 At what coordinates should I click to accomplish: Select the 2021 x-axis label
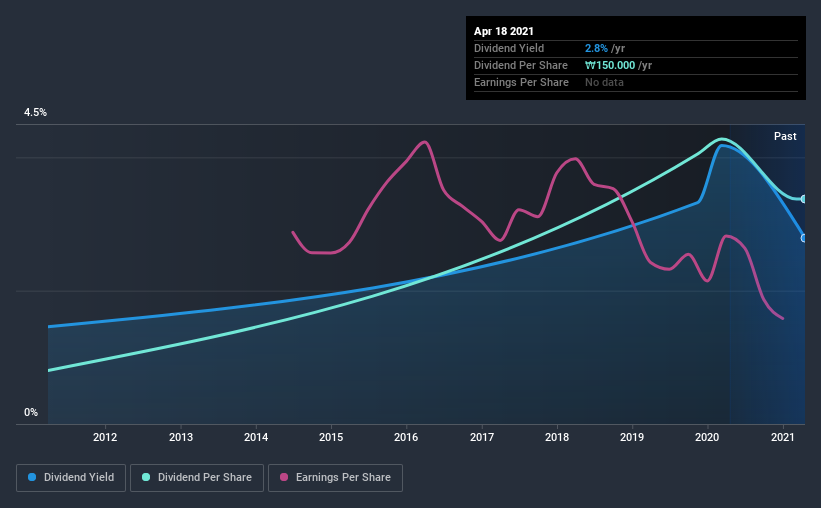click(783, 437)
